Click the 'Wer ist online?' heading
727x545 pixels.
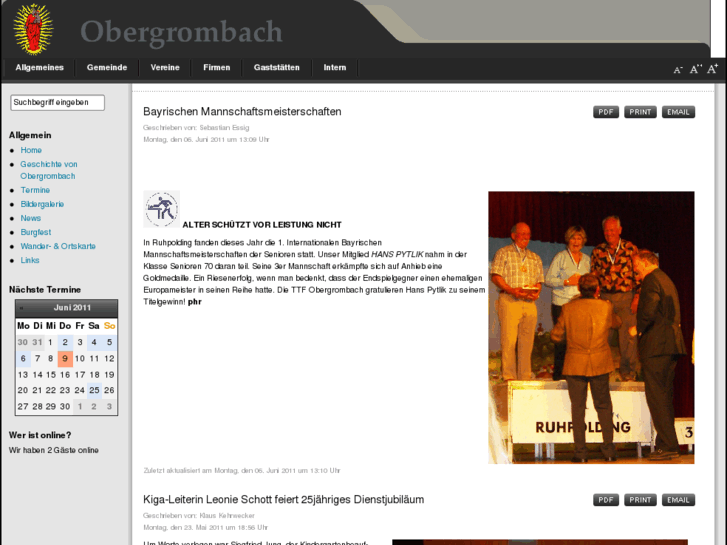(40, 436)
